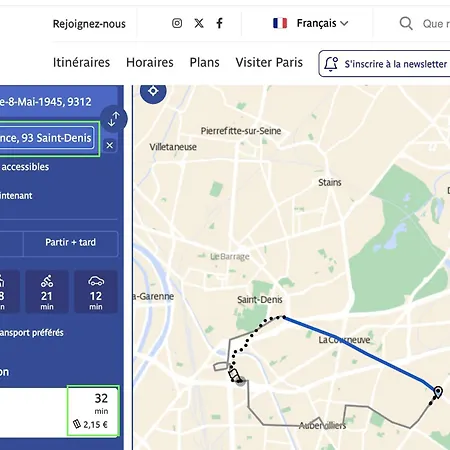Image resolution: width=450 pixels, height=450 pixels.
Task: Click the Villetaneuse map label
Action: 173,147
